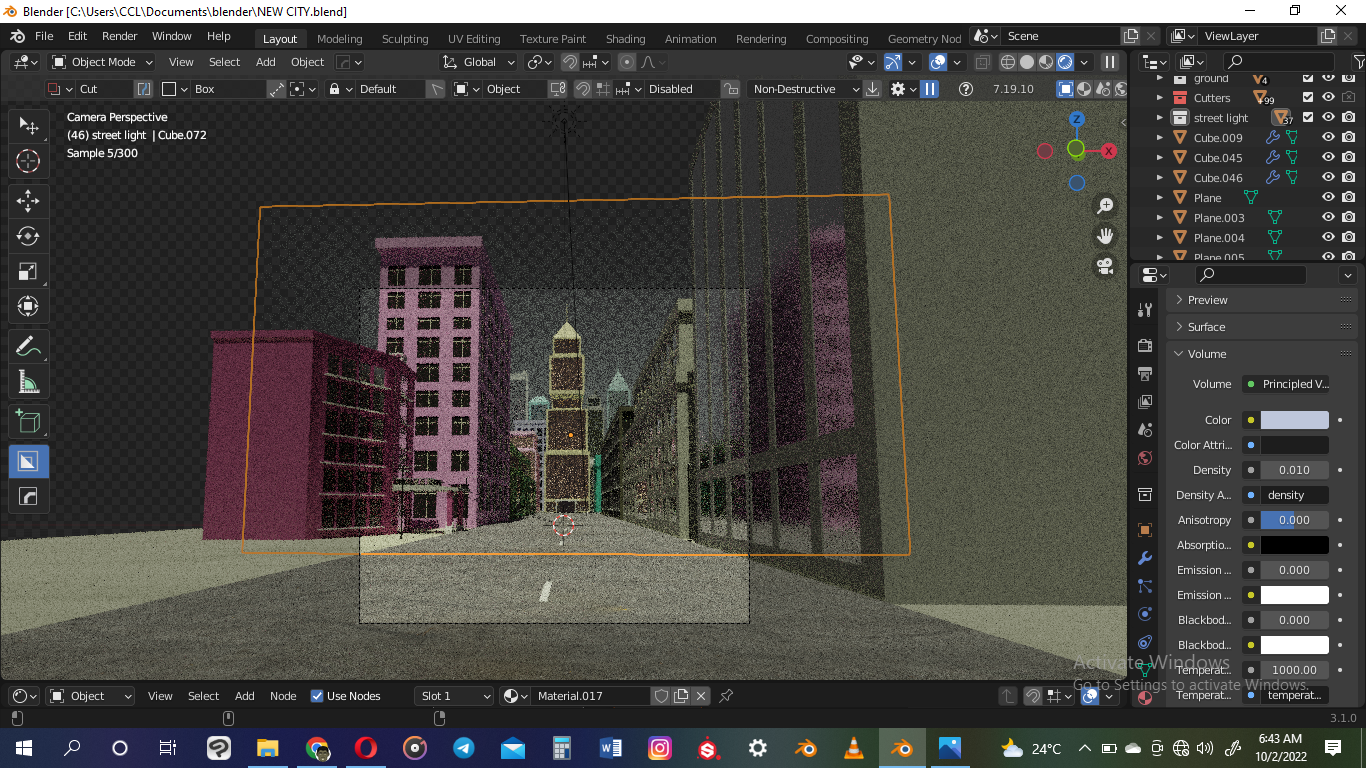The image size is (1366, 768).
Task: Open the Particles properties tab
Action: [x=1145, y=586]
